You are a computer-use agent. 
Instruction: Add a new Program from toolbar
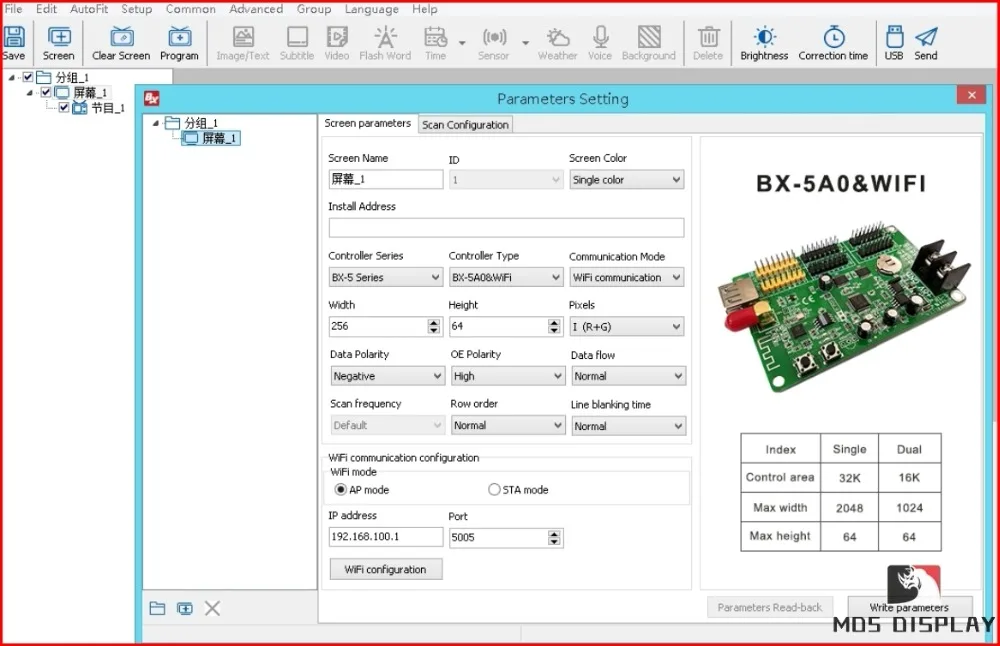coord(179,43)
